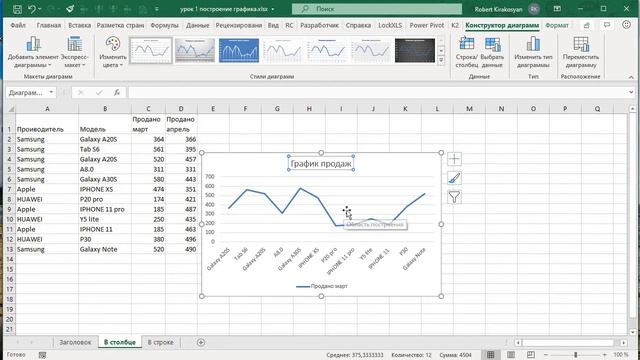Click the chart filters funnel button
The height and width of the screenshot is (360, 640).
(x=454, y=197)
